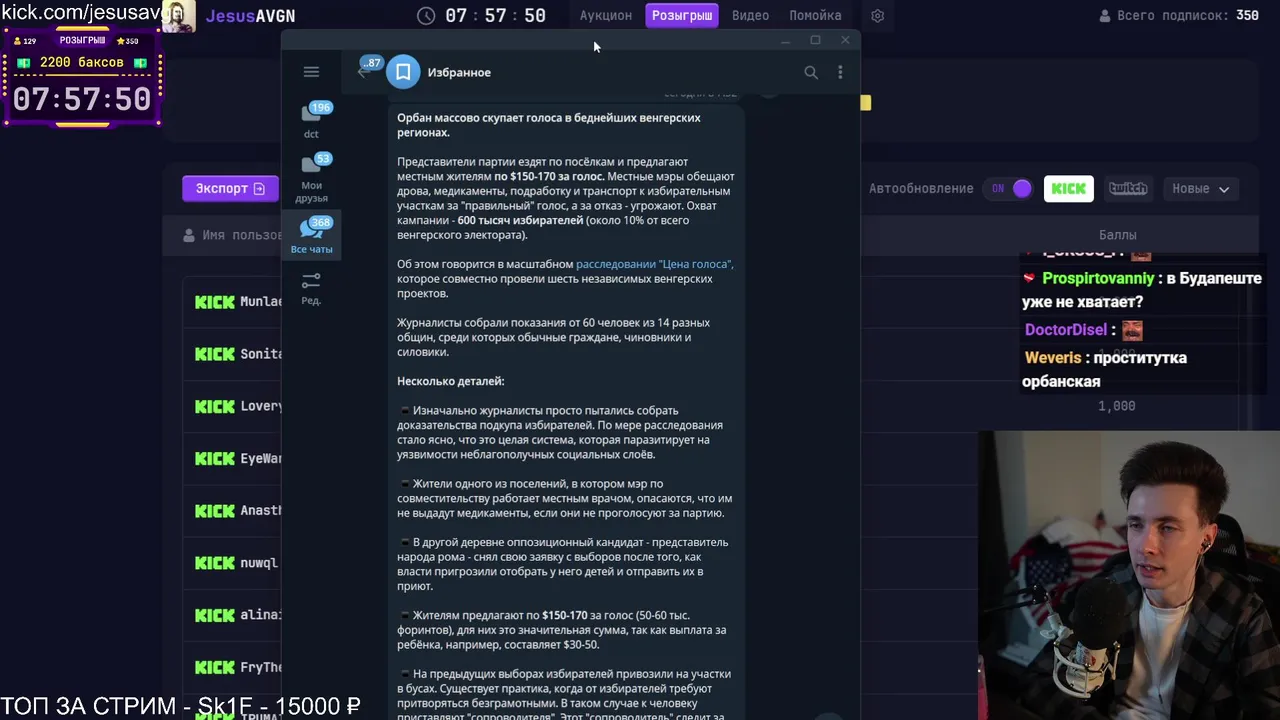The height and width of the screenshot is (720, 1280).
Task: Click the Kick logo in EyeWar row
Action: (215, 458)
